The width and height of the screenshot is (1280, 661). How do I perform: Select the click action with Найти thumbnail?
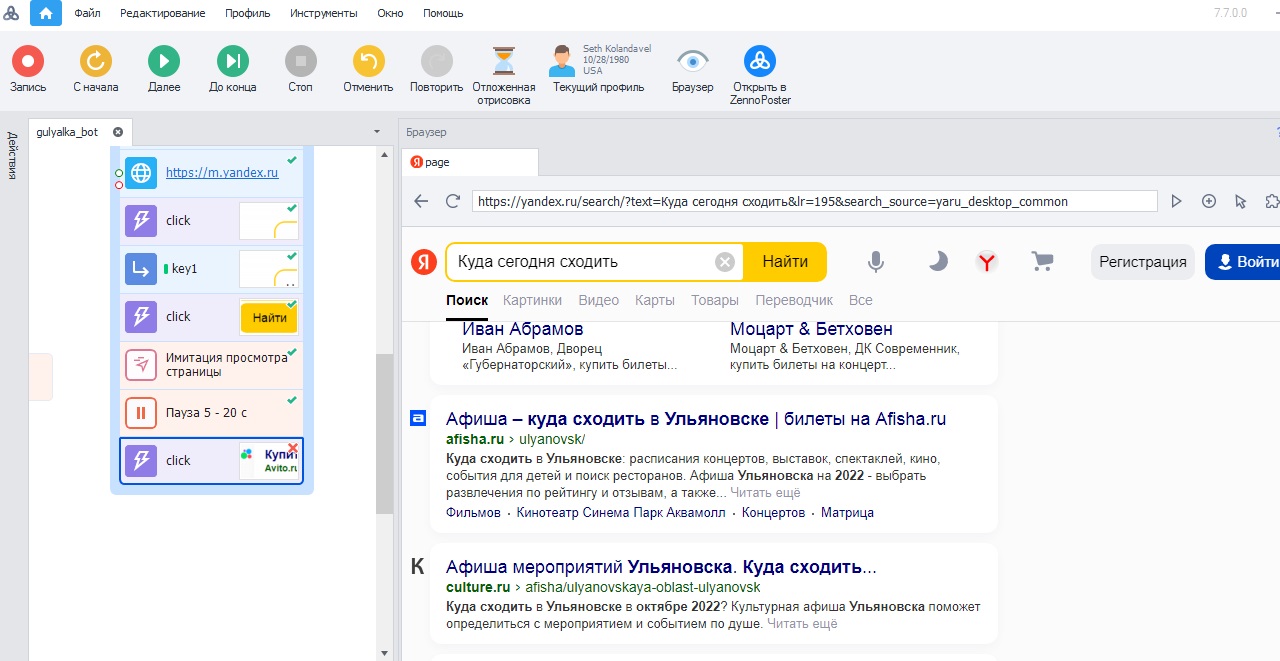pyautogui.click(x=211, y=317)
